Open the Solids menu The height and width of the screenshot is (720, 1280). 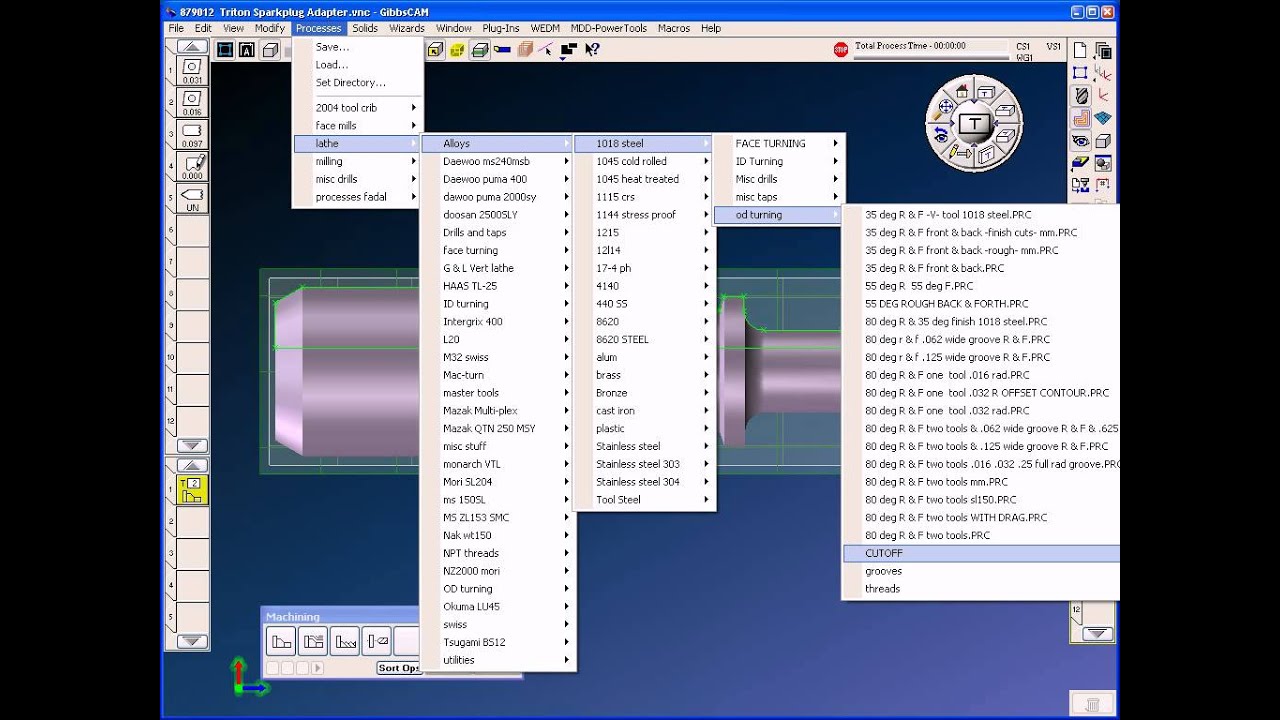(x=365, y=28)
